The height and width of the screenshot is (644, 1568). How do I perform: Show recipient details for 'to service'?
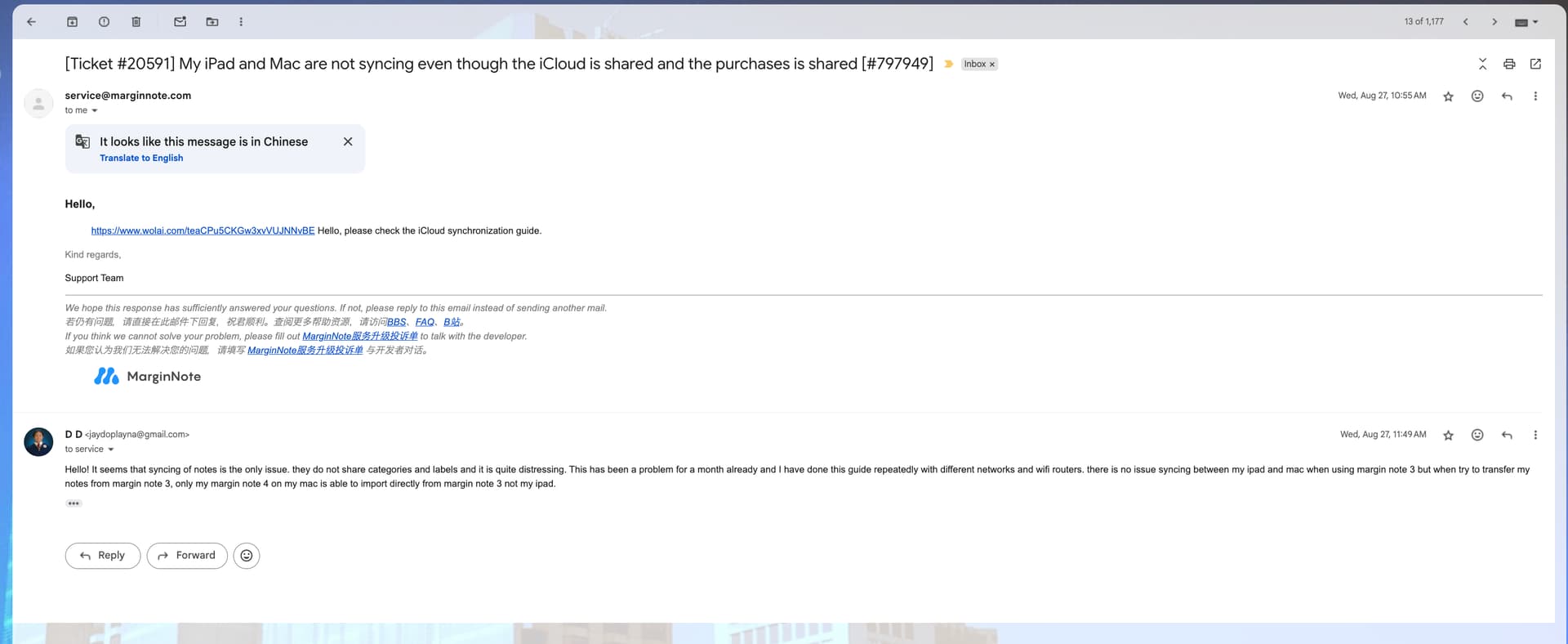[x=111, y=449]
